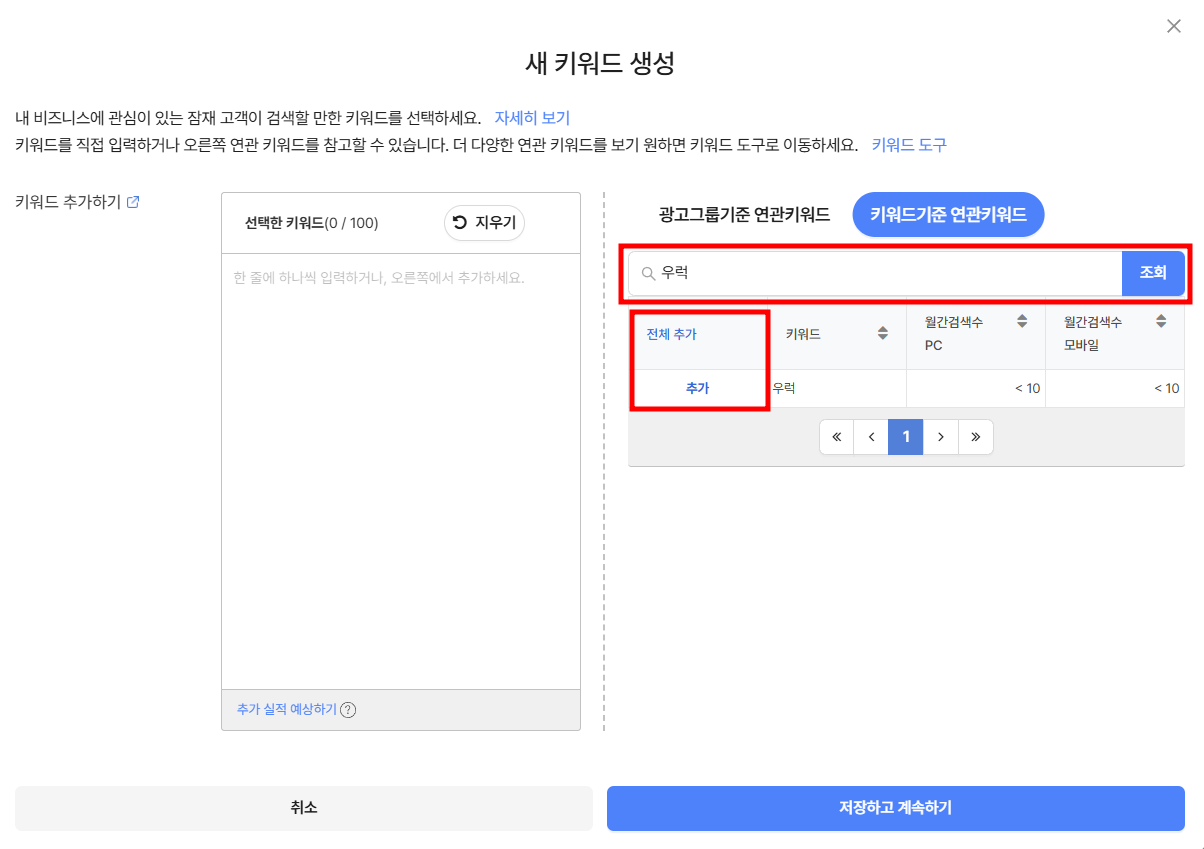Open the external link icon beside 키워드 추가하기
This screenshot has width=1204, height=849.
pyautogui.click(x=133, y=202)
